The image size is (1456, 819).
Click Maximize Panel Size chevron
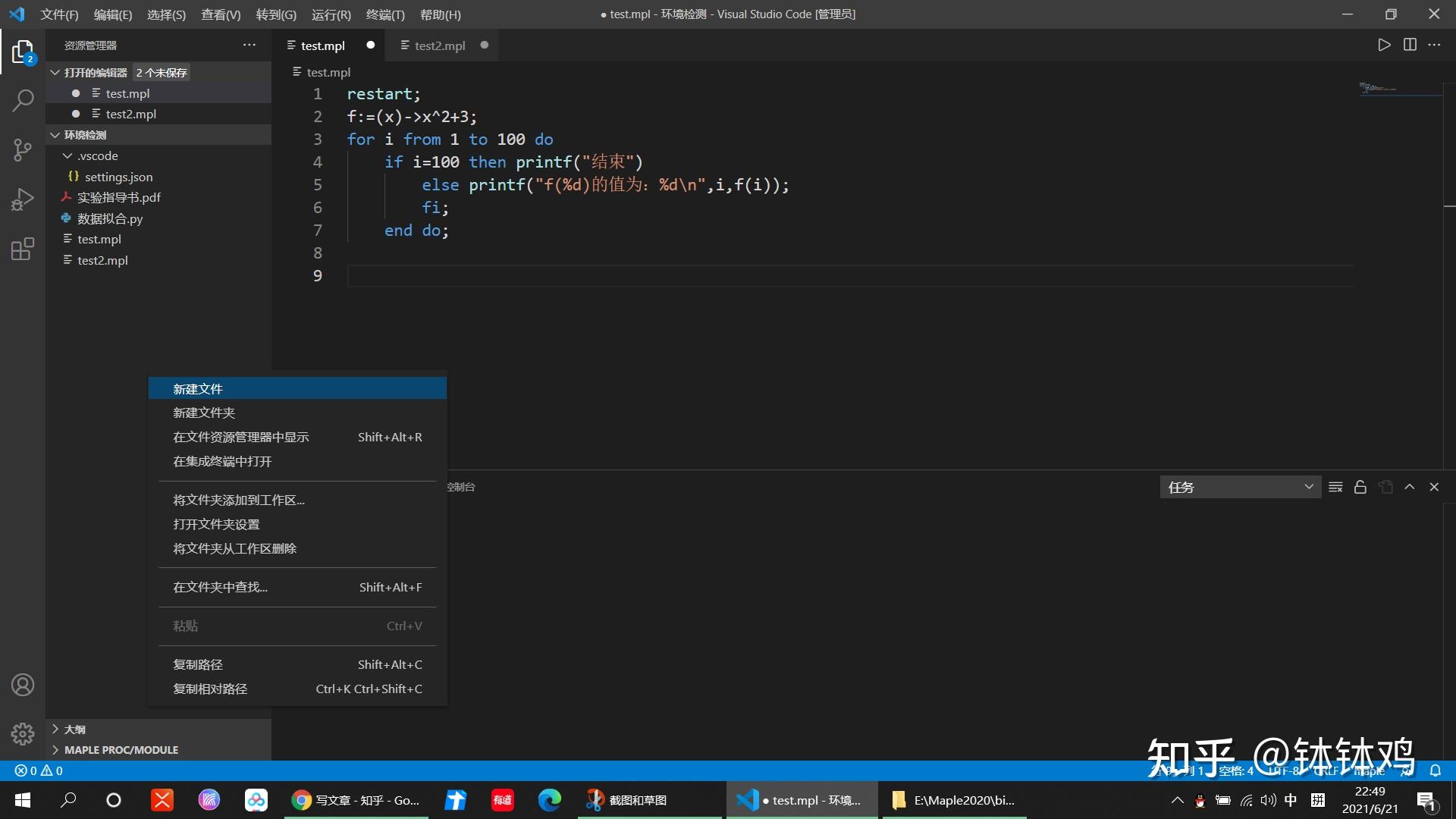click(x=1410, y=487)
